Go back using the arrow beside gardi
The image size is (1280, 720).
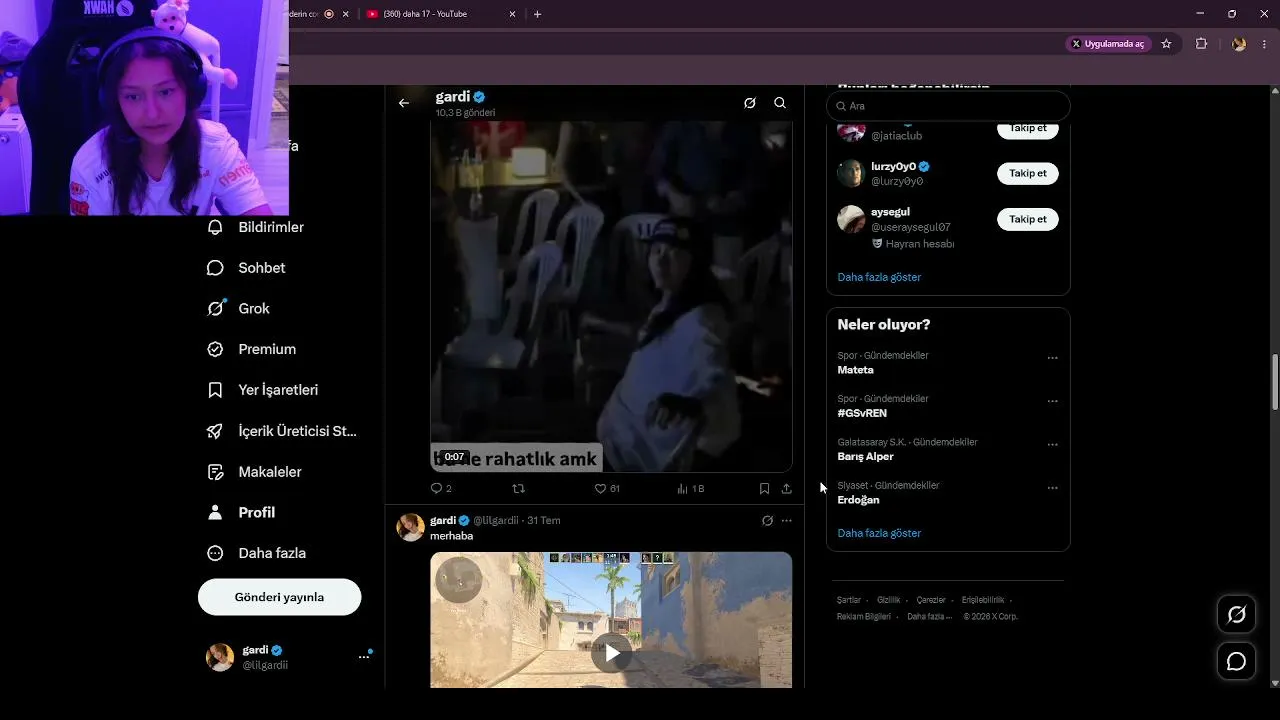point(404,103)
